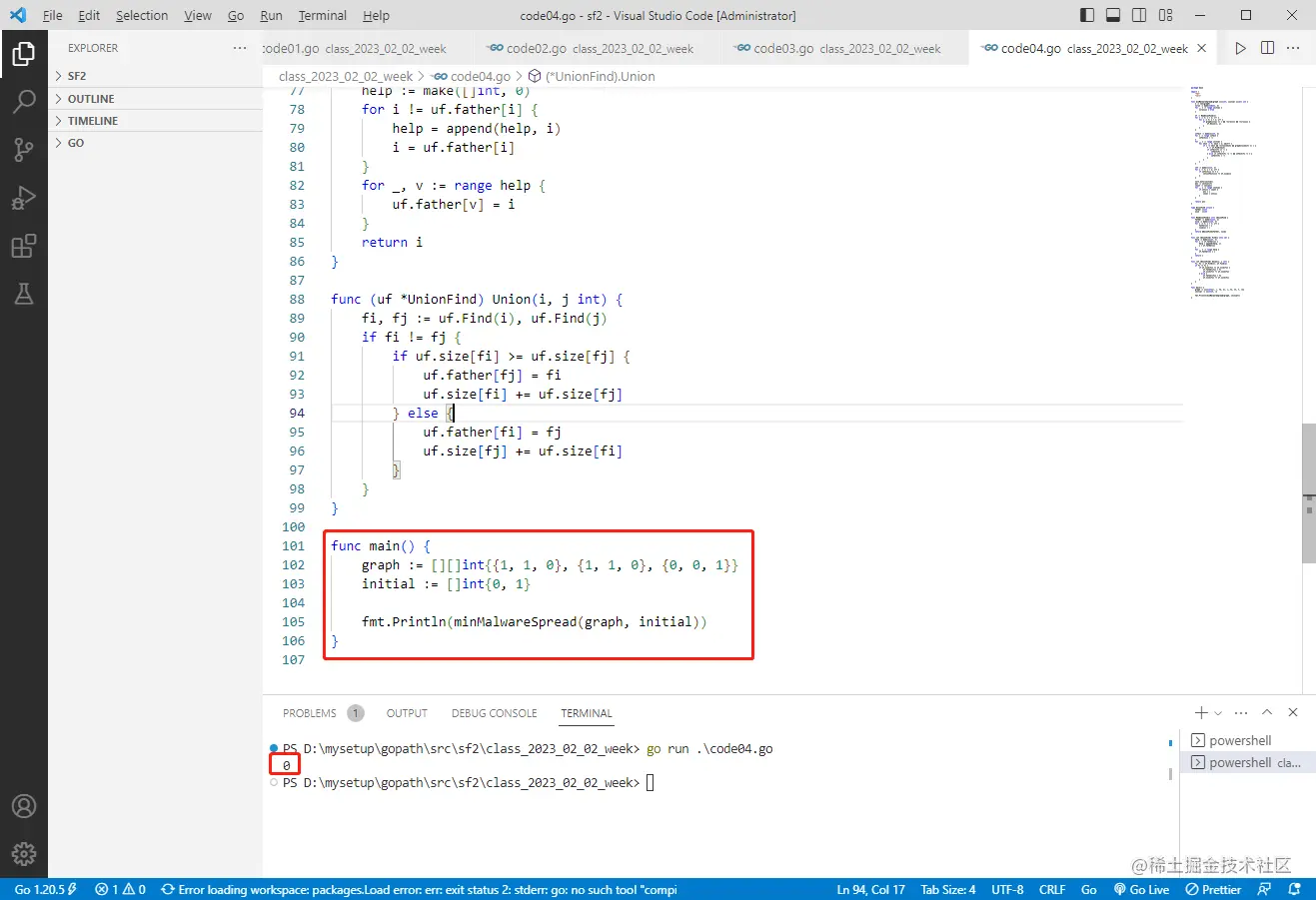Open the Manage gear menu
Screen dimensions: 1316x900
[x=24, y=854]
